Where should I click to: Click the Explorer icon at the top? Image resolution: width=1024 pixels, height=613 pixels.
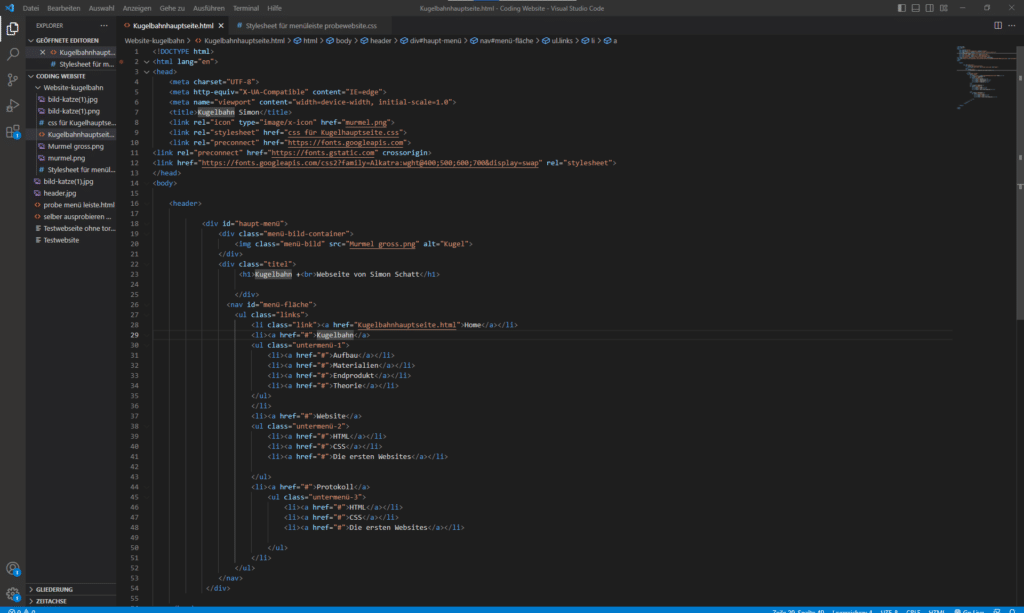tap(12, 28)
